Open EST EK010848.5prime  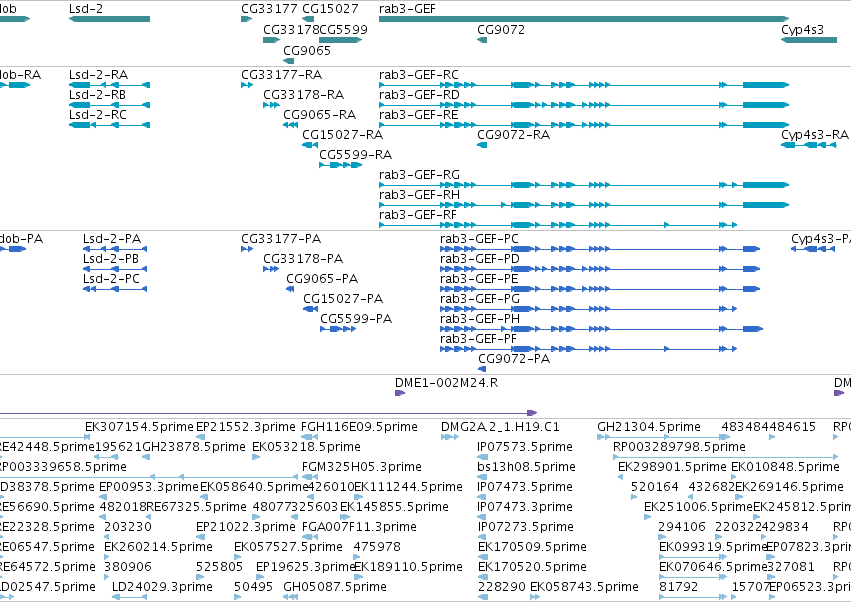coord(785,467)
